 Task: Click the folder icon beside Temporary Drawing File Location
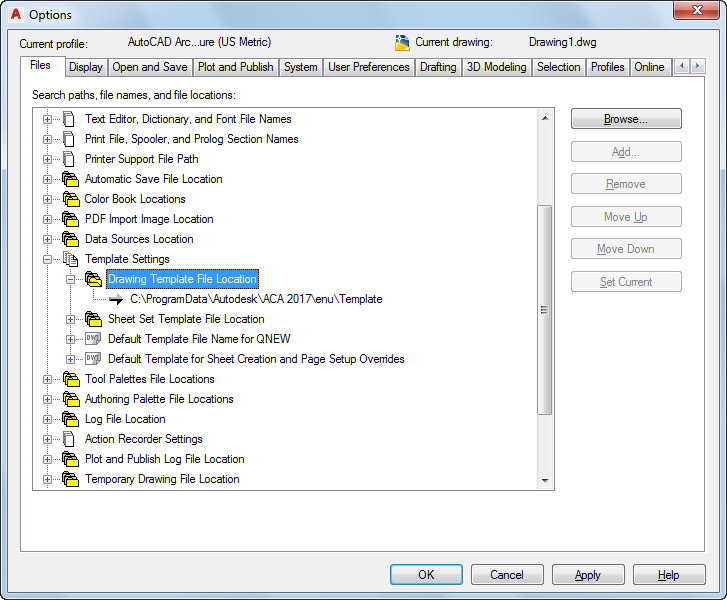click(x=70, y=479)
